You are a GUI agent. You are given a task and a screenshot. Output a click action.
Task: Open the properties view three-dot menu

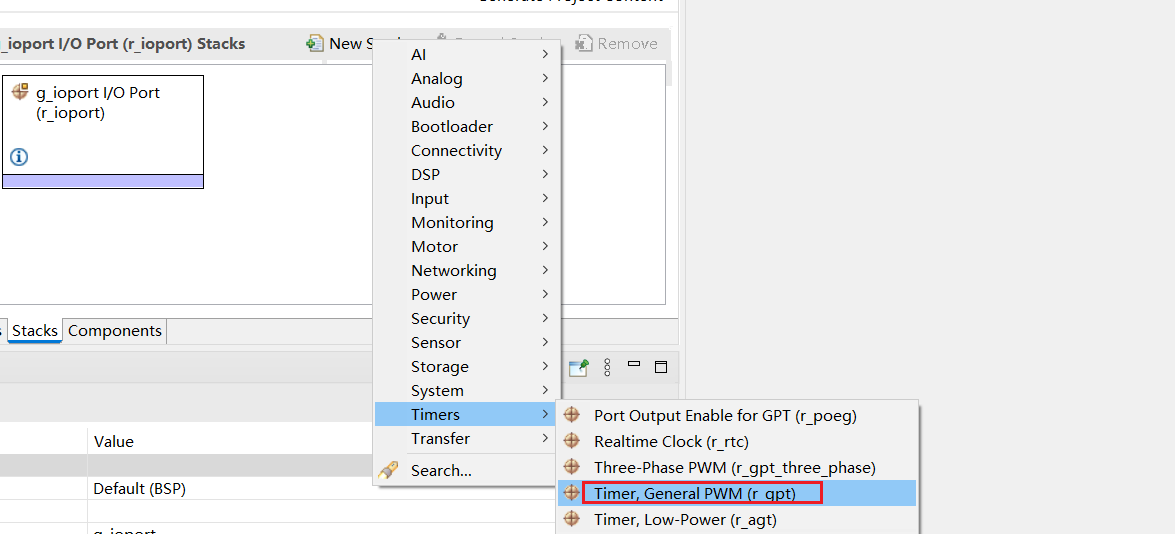pyautogui.click(x=607, y=367)
